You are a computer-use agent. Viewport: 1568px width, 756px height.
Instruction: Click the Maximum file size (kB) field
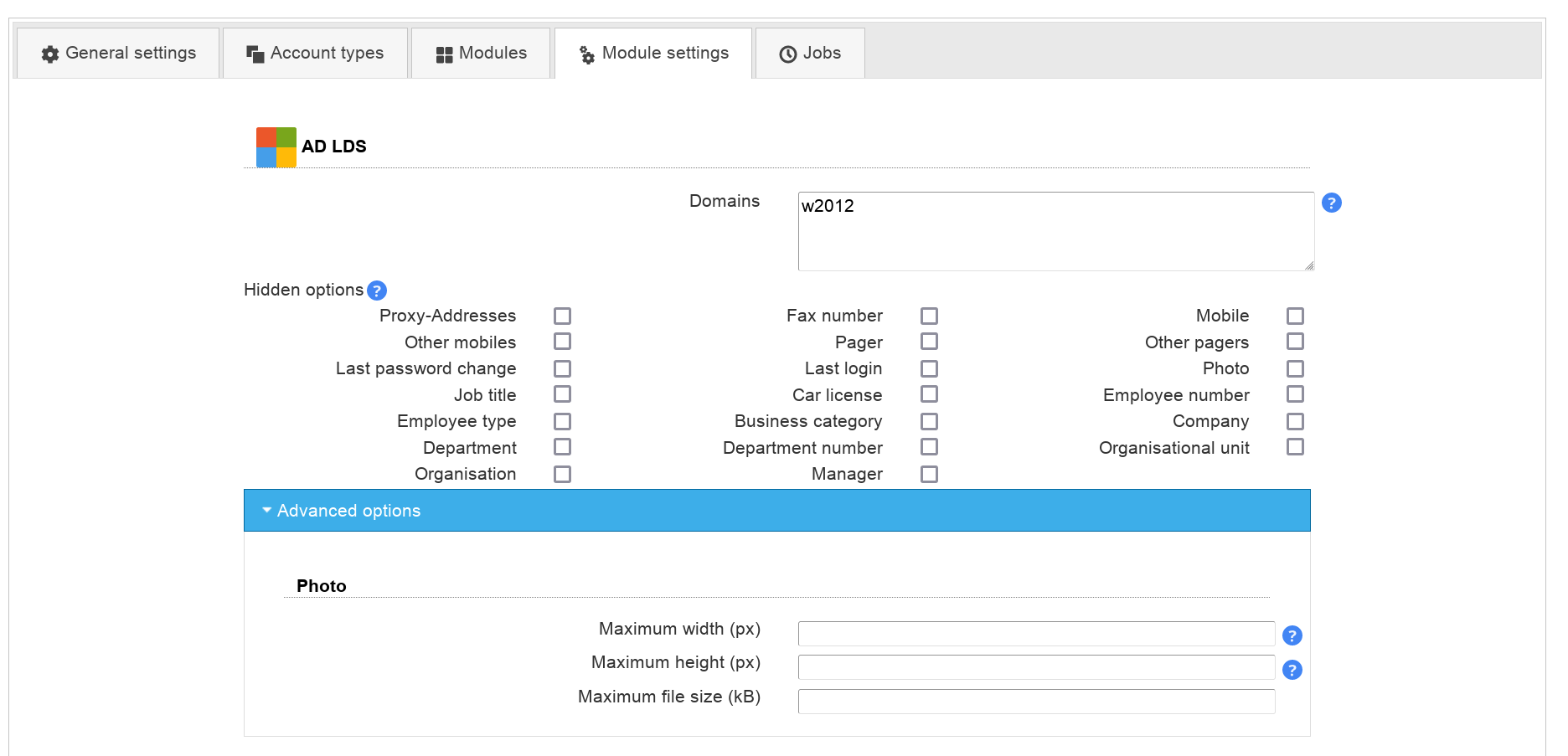[x=1036, y=702]
